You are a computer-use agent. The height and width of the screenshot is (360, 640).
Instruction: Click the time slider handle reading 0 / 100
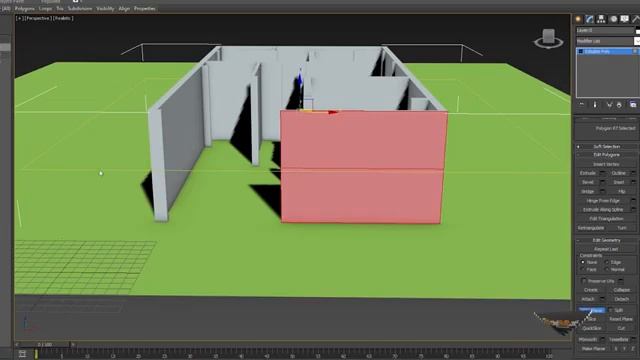pyautogui.click(x=45, y=344)
